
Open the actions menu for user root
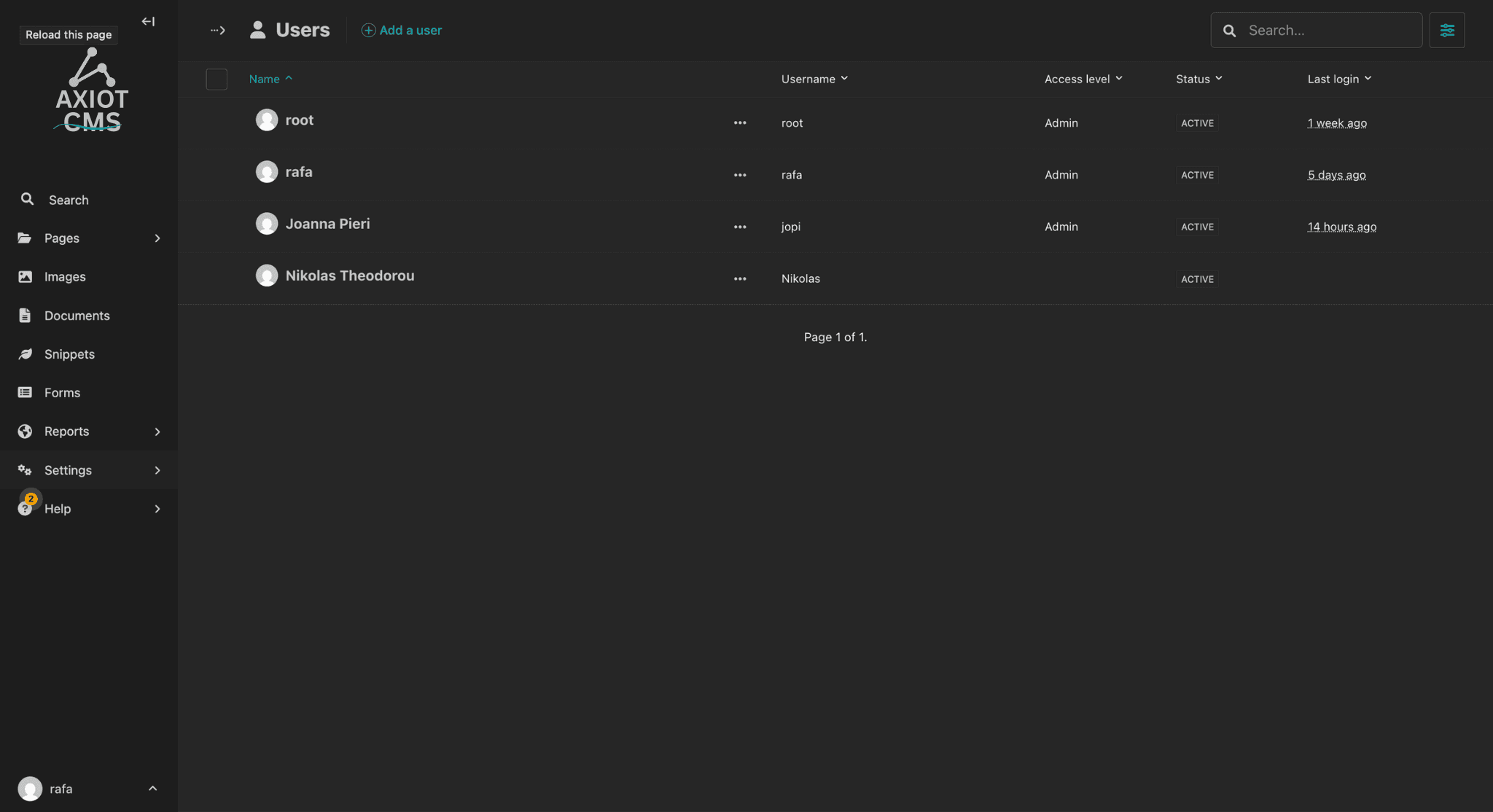pyautogui.click(x=739, y=122)
